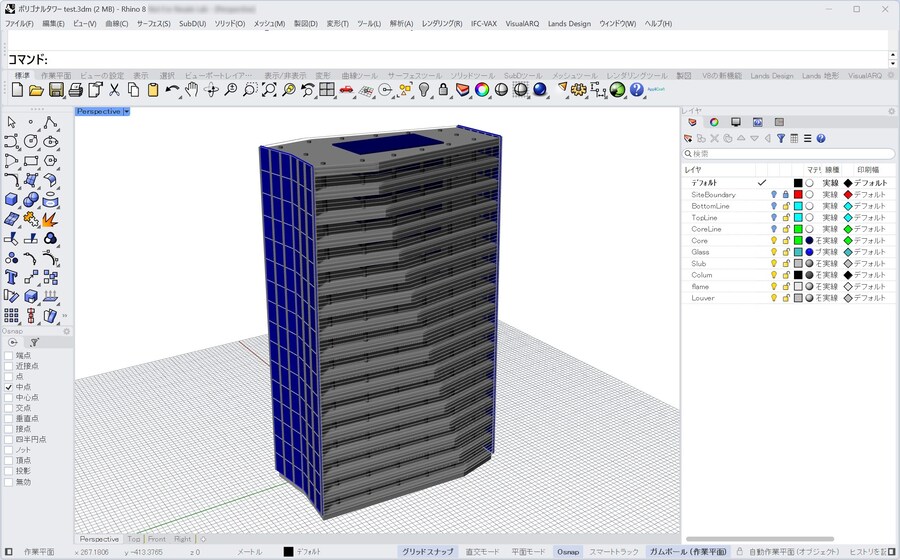900x560 pixels.
Task: Click the Options gear icon in toolbar
Action: [x=578, y=90]
